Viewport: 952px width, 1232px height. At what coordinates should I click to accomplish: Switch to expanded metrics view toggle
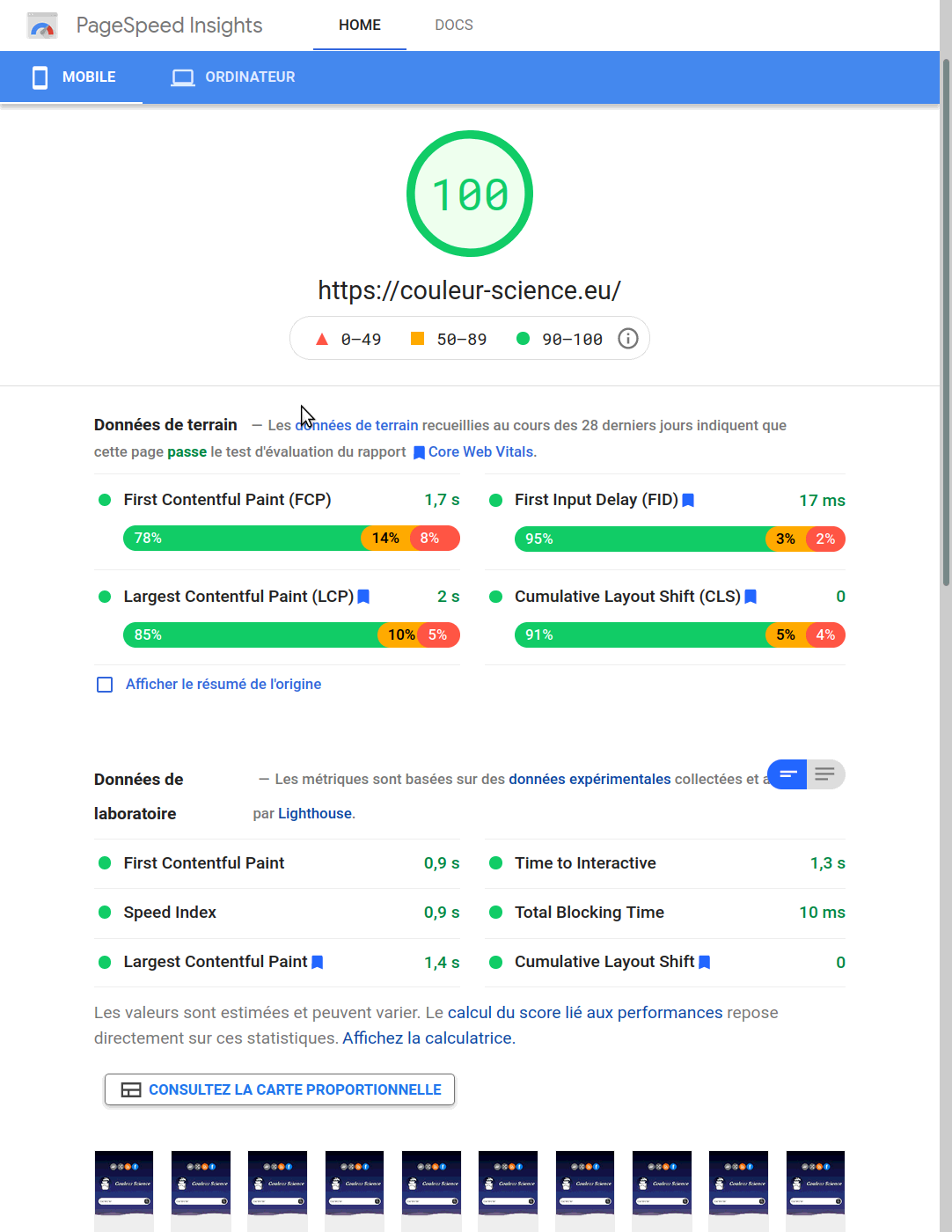[825, 774]
